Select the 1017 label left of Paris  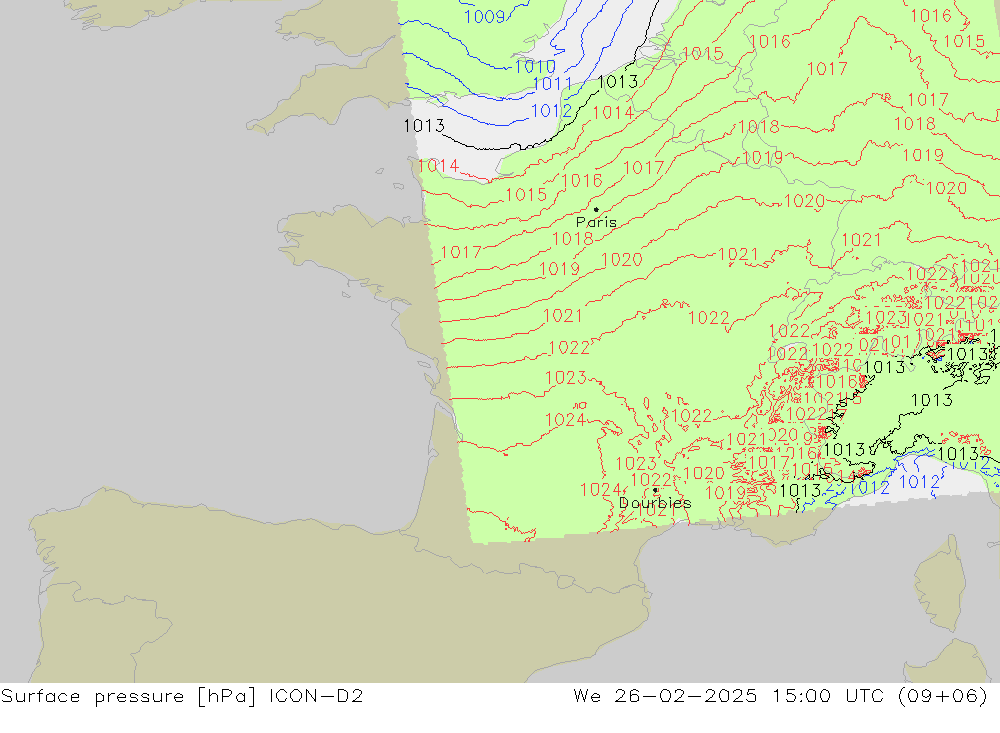(x=461, y=252)
